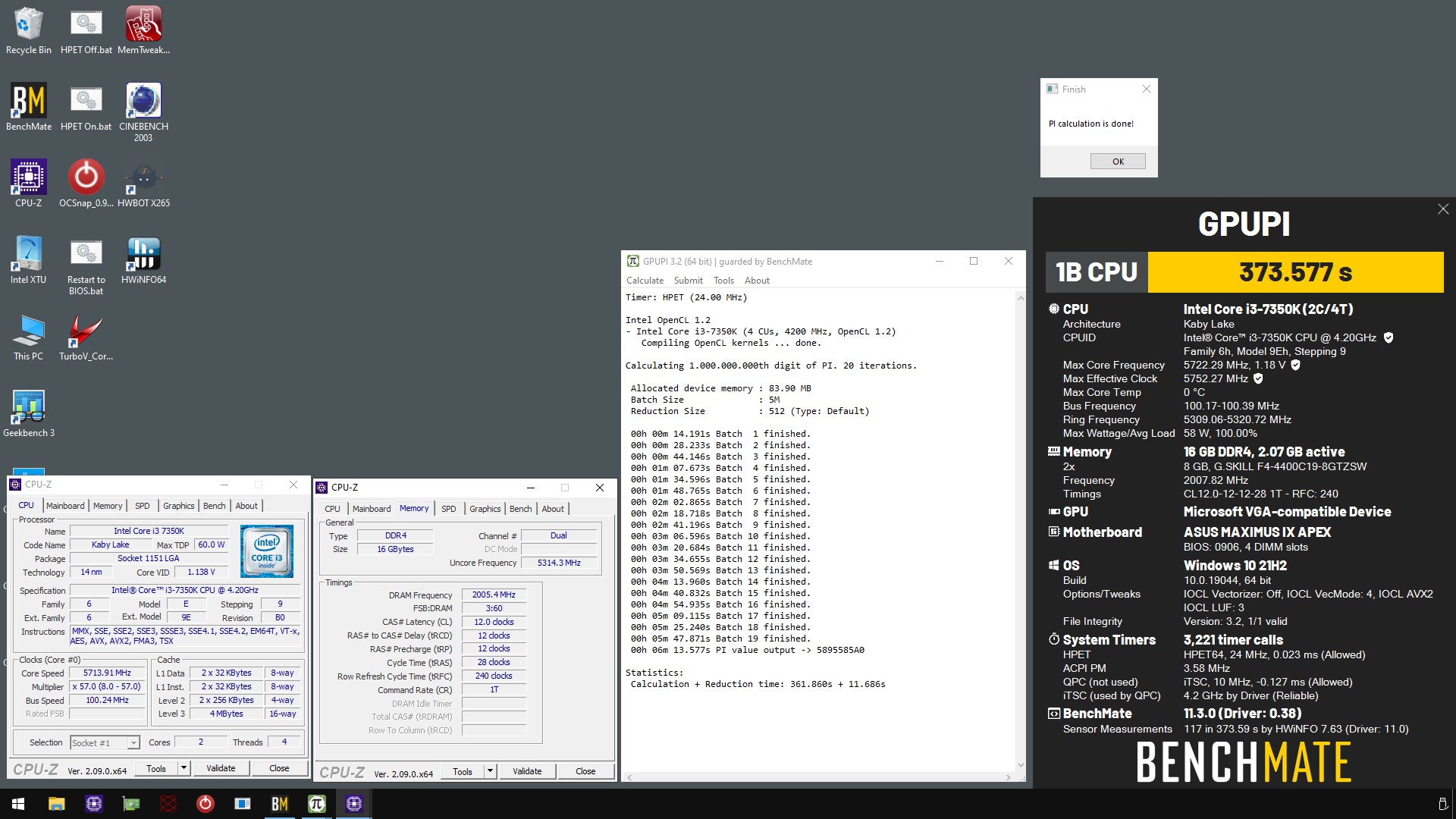
Task: Expand Tools dropdown arrow in left CPU-Z
Action: [184, 768]
